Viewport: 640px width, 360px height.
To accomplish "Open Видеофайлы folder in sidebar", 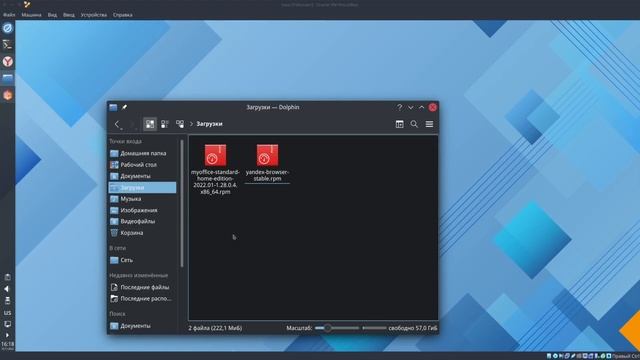I will click(142, 222).
